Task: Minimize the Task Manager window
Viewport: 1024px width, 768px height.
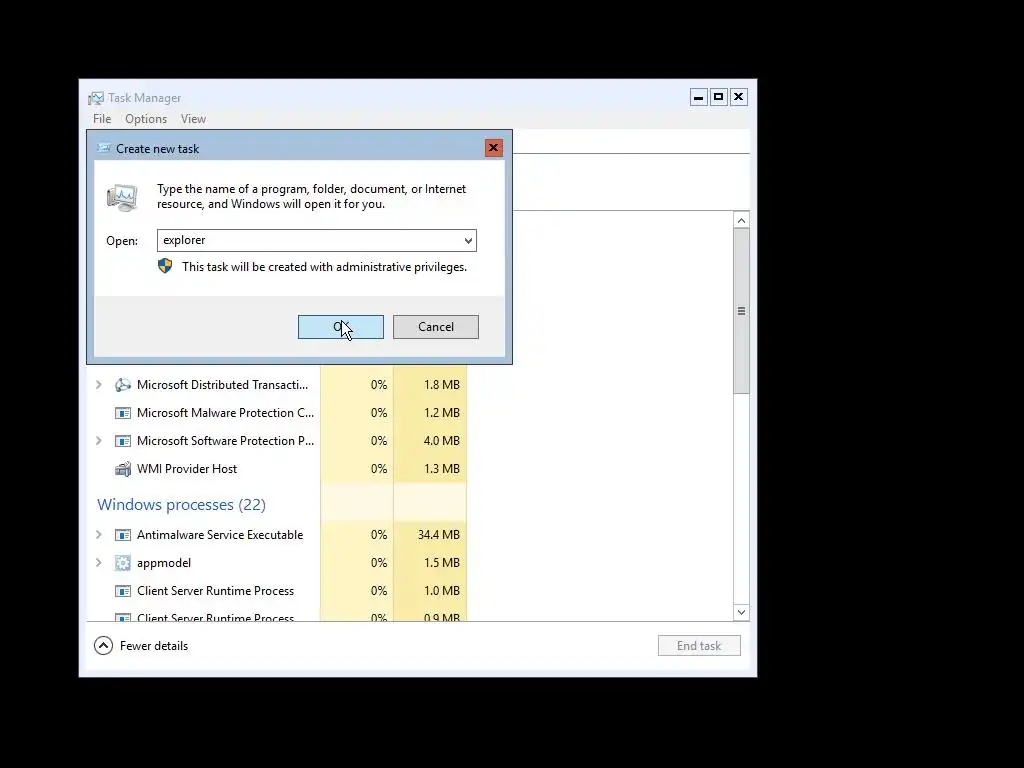Action: click(x=699, y=97)
